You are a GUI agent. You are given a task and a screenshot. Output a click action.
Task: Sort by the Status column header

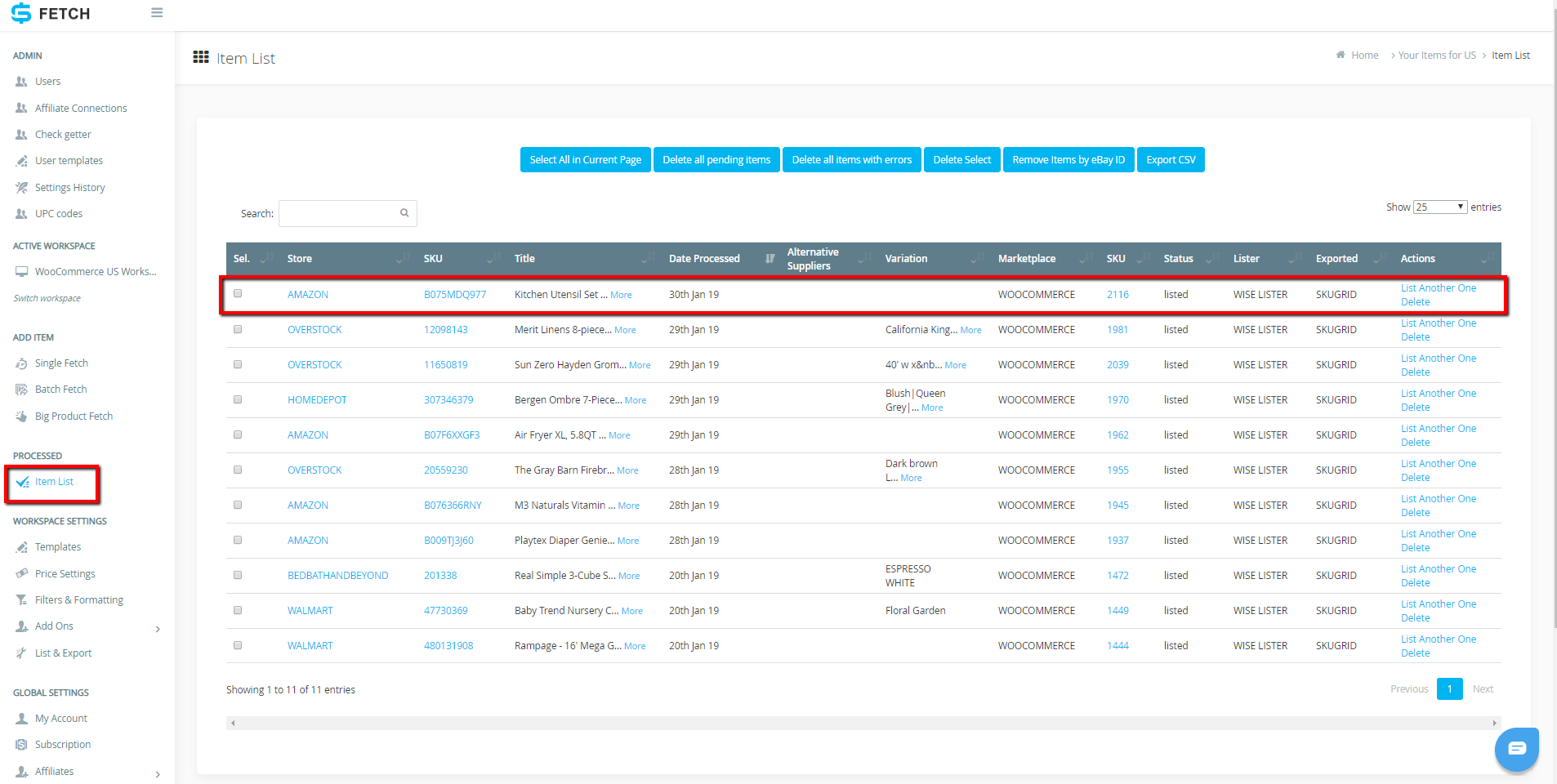coord(1191,259)
